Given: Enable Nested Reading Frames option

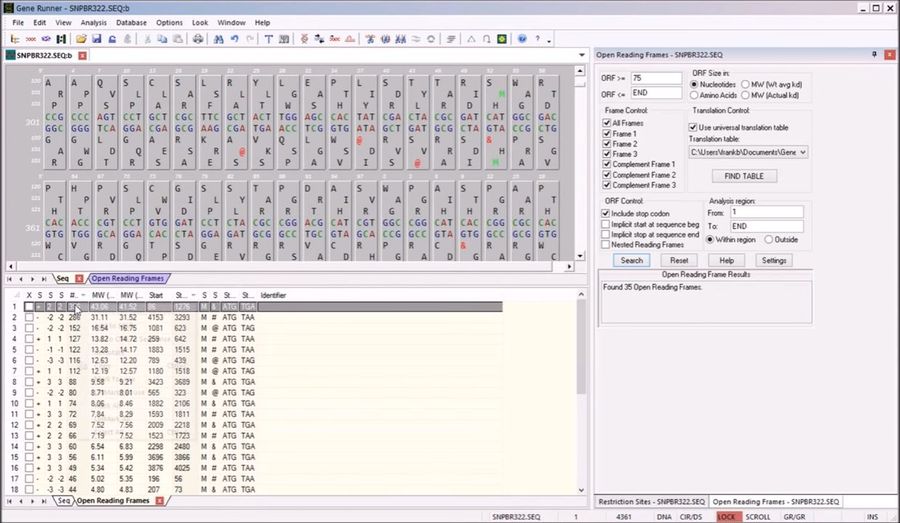Looking at the screenshot, I should click(x=604, y=244).
